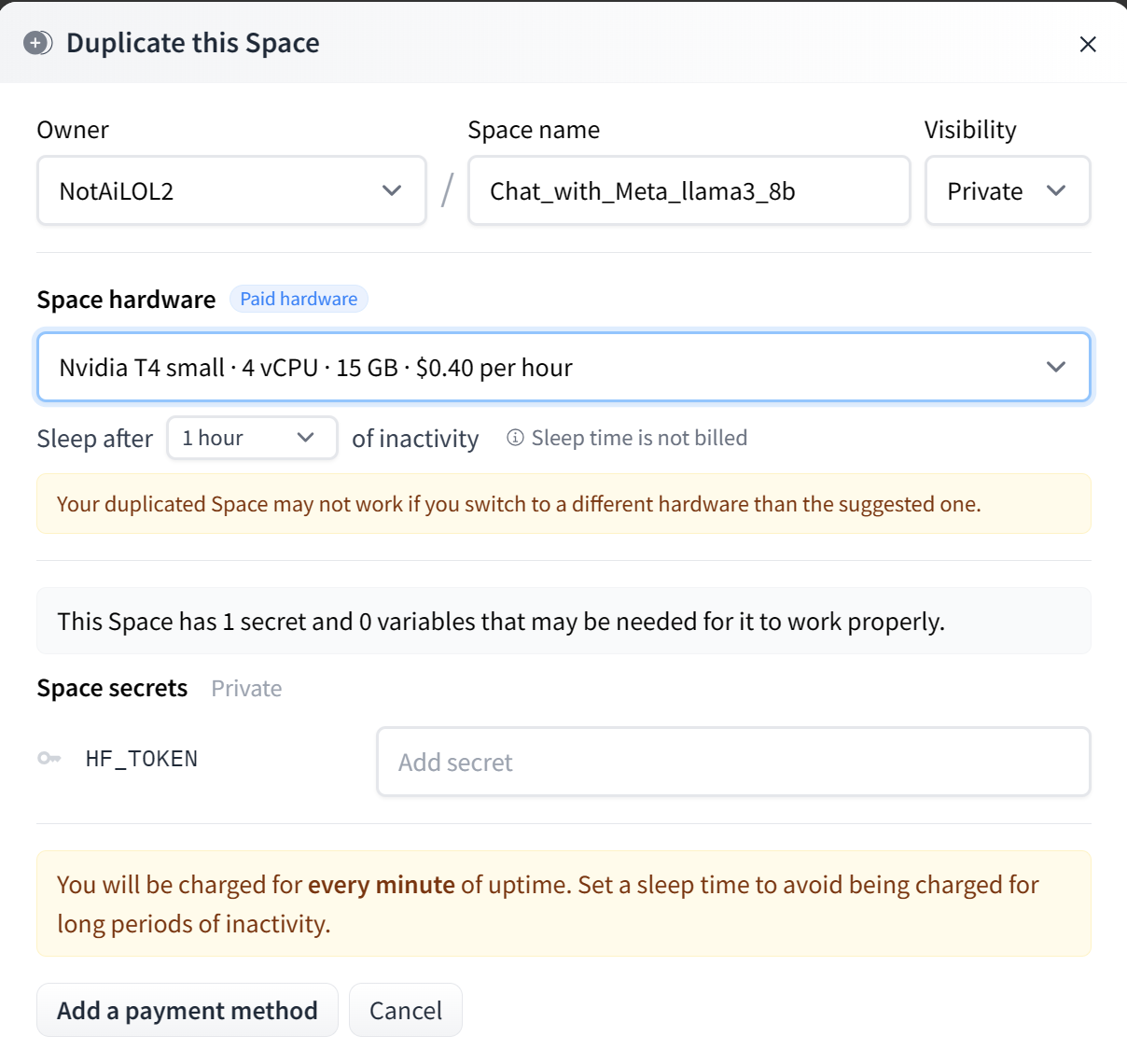
Task: Click the Paid hardware badge
Action: (299, 299)
